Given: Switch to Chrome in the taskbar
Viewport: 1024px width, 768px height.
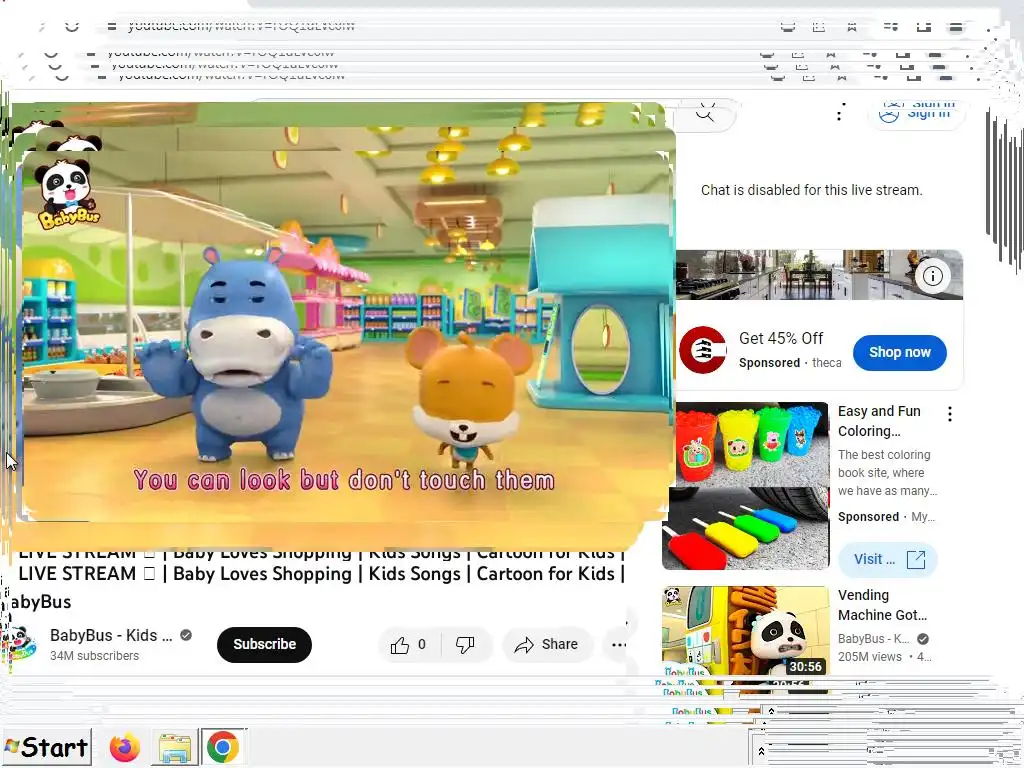Looking at the screenshot, I should click(223, 748).
